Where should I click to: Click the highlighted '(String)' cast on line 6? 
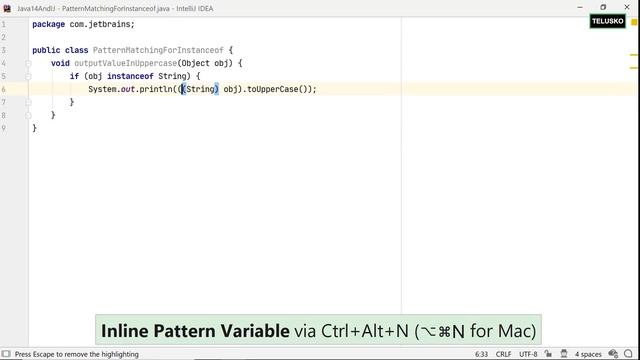click(200, 89)
